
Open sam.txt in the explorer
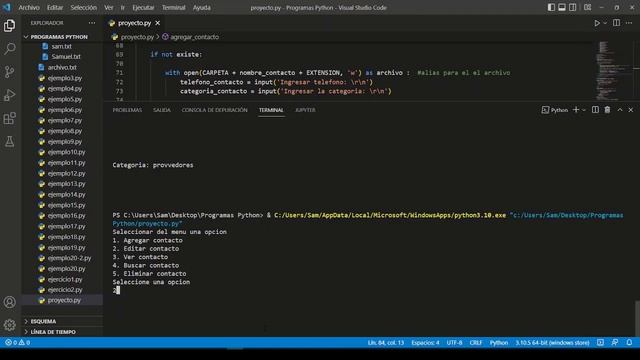tap(62, 46)
